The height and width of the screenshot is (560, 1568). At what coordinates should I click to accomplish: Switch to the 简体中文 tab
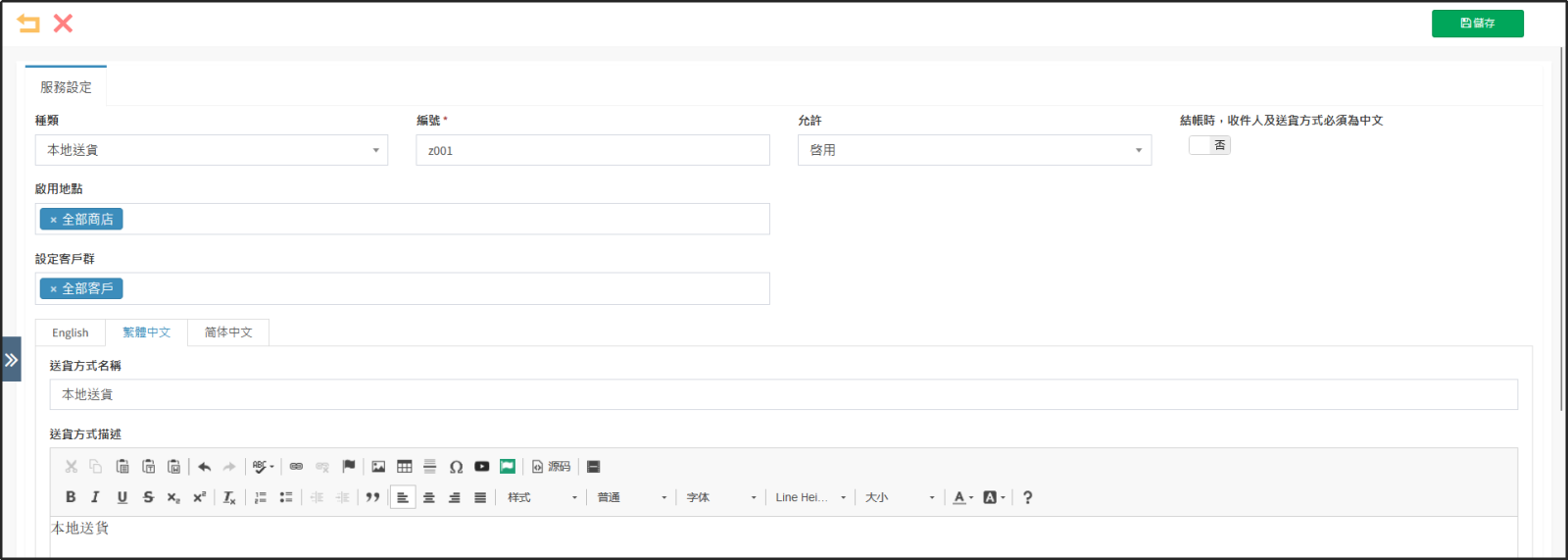click(228, 332)
